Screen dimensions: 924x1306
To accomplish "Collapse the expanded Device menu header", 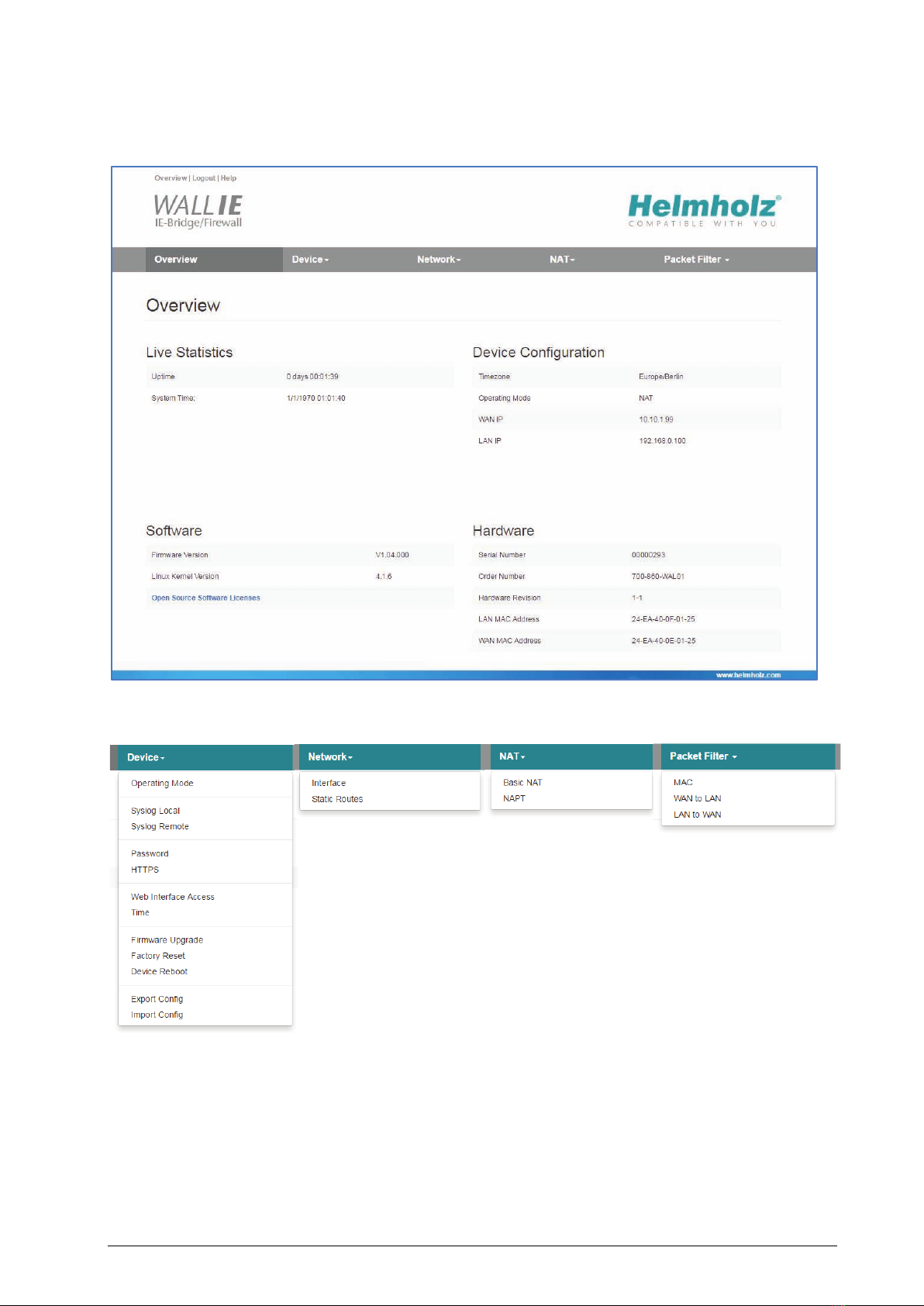I will click(x=205, y=757).
